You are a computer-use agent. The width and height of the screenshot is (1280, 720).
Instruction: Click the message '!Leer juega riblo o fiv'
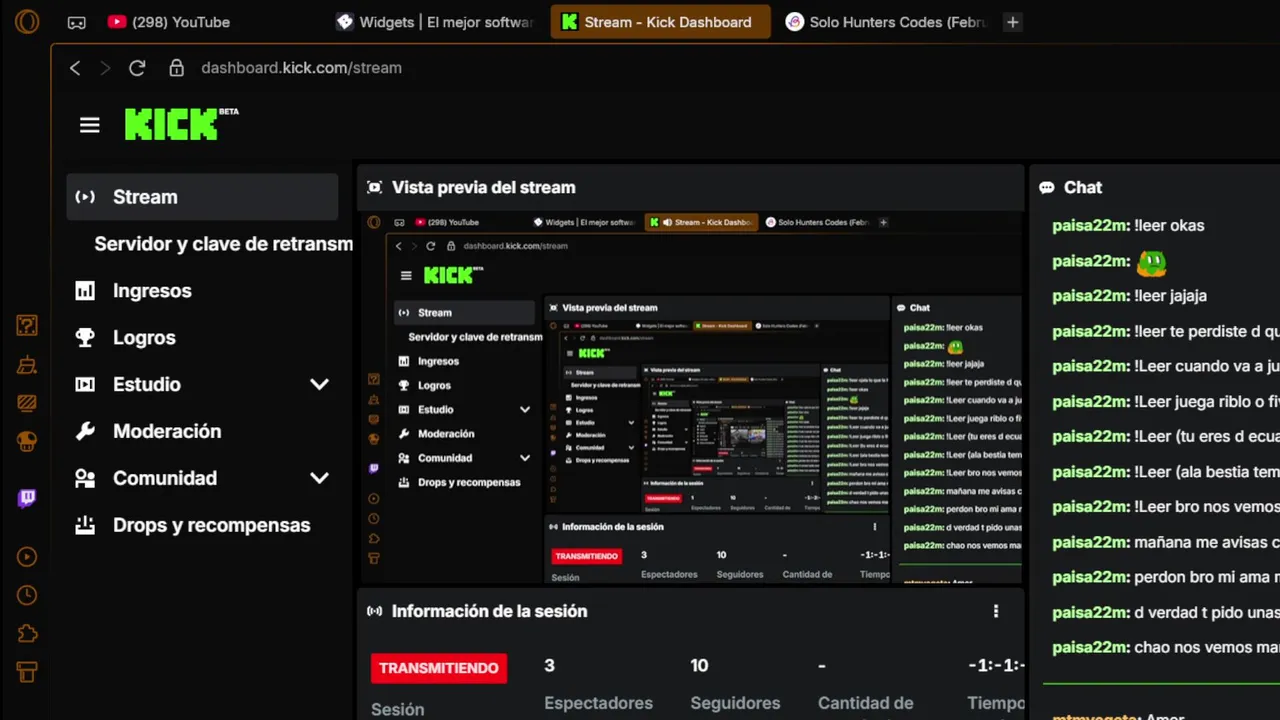click(x=1207, y=402)
